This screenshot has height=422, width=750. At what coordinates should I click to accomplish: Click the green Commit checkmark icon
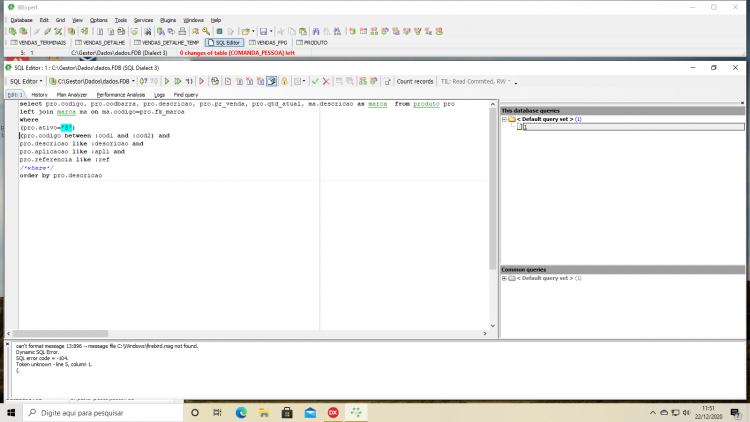tap(315, 81)
